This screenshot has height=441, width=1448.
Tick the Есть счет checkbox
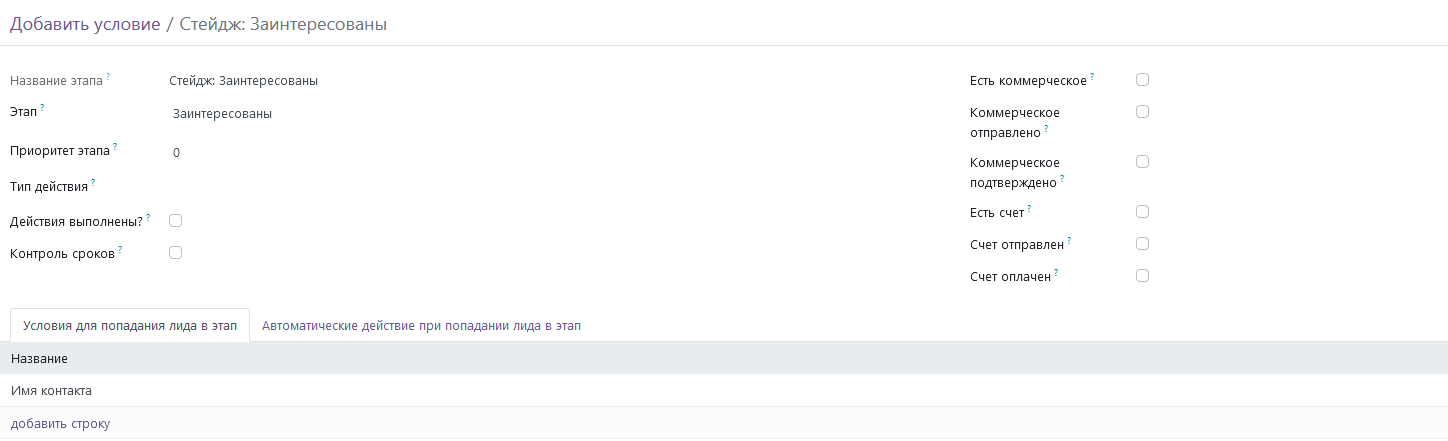[1142, 211]
